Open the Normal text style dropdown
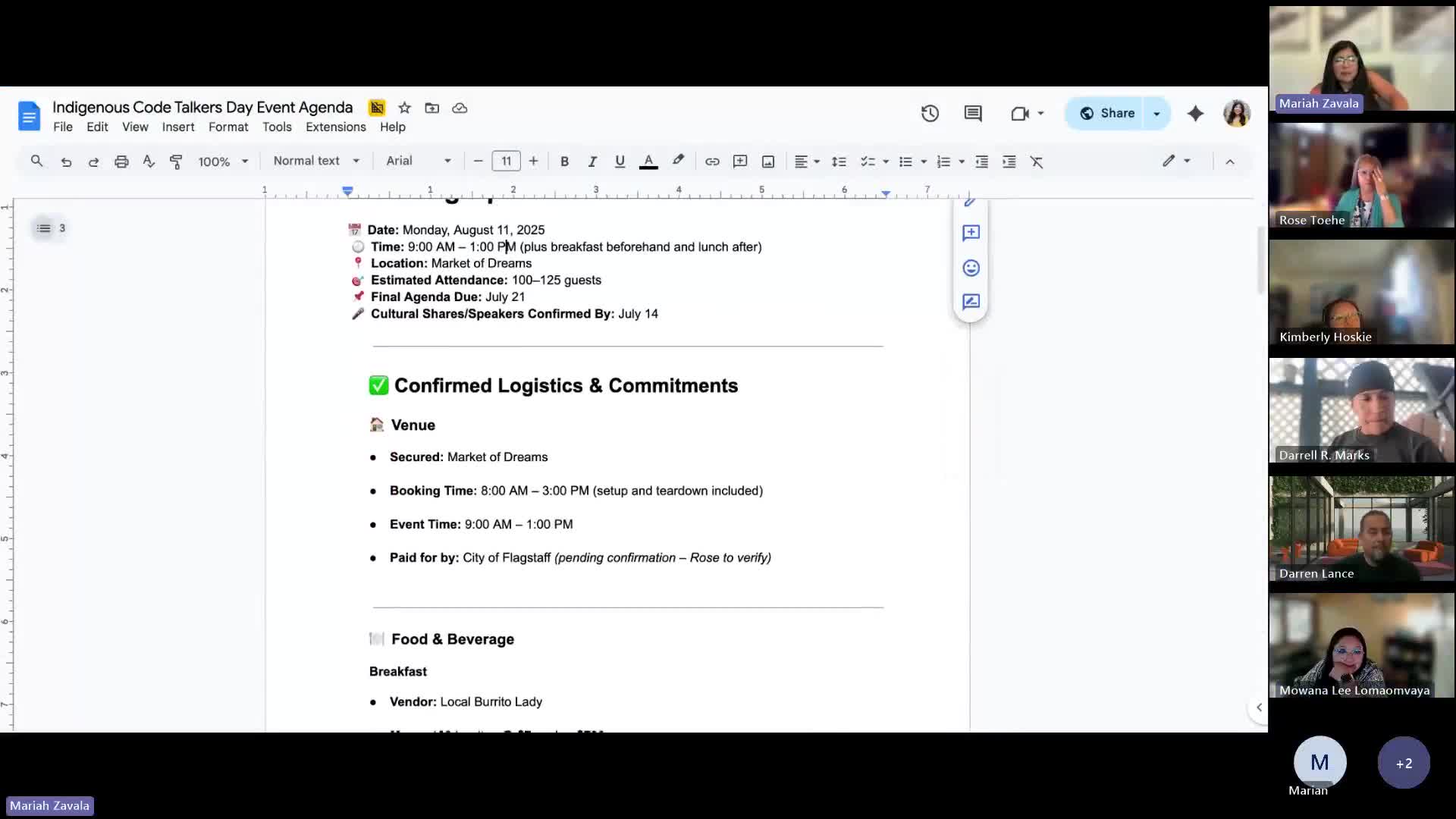Image resolution: width=1456 pixels, height=819 pixels. [316, 161]
